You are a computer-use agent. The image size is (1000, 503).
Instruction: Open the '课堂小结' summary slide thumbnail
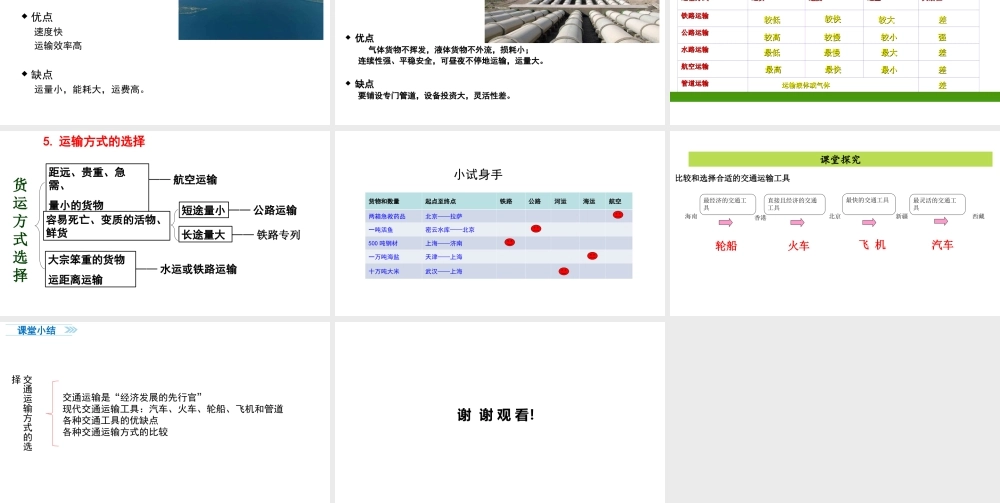click(x=165, y=412)
